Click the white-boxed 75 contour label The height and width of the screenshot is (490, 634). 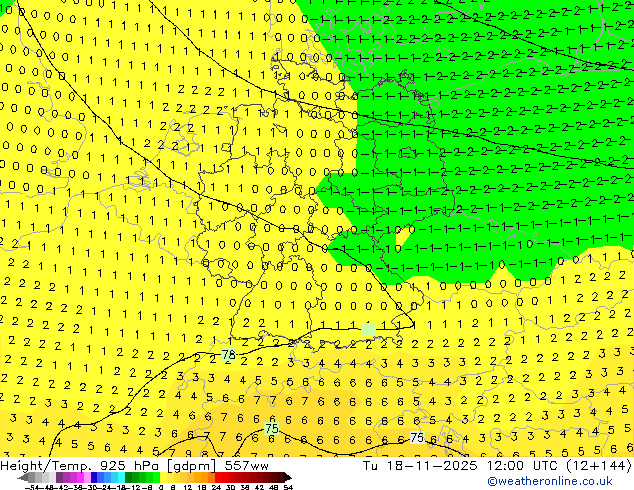pyautogui.click(x=417, y=437)
